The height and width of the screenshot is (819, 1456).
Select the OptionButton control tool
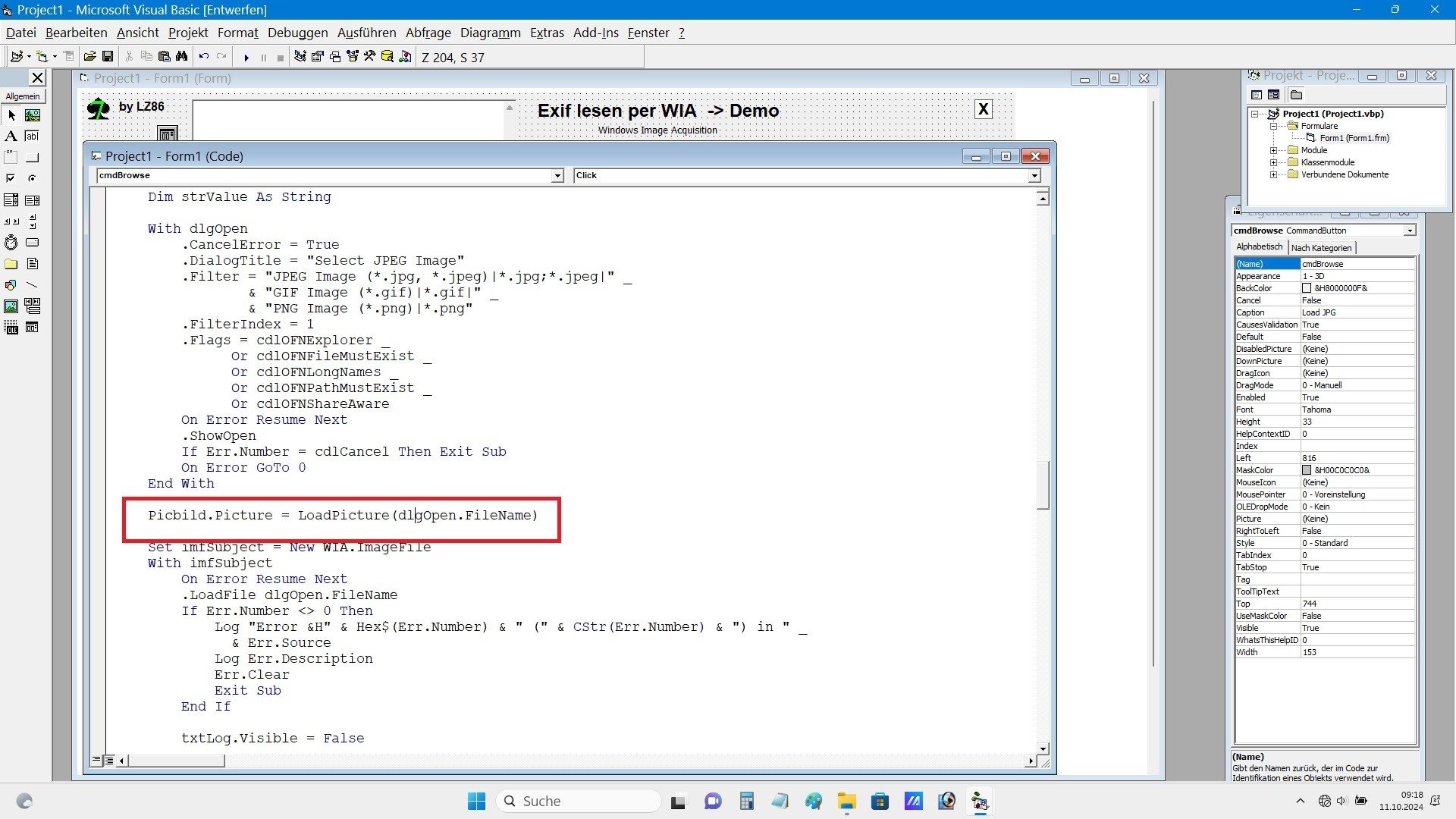[x=32, y=179]
